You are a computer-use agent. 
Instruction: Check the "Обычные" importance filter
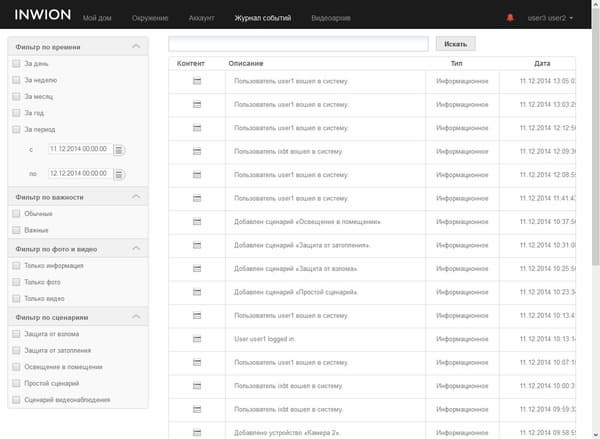pyautogui.click(x=16, y=214)
